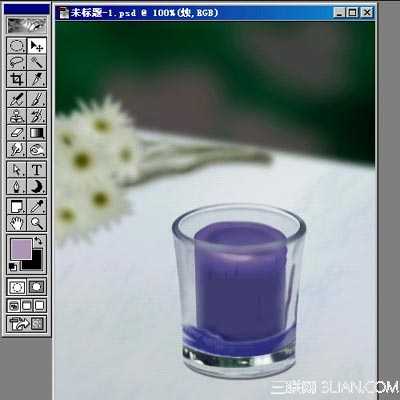Select the Elliptical Marquee tool
400x400 pixels.
pos(17,45)
